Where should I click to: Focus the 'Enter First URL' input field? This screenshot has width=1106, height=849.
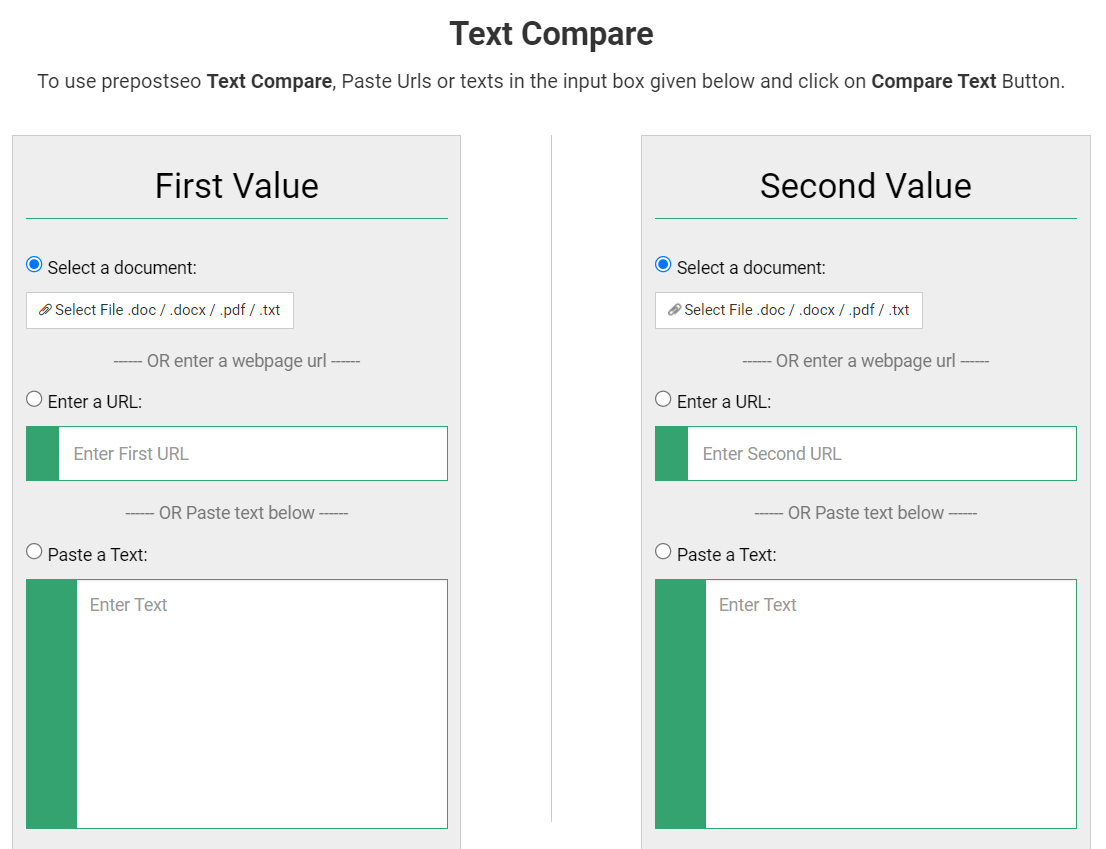tap(253, 453)
